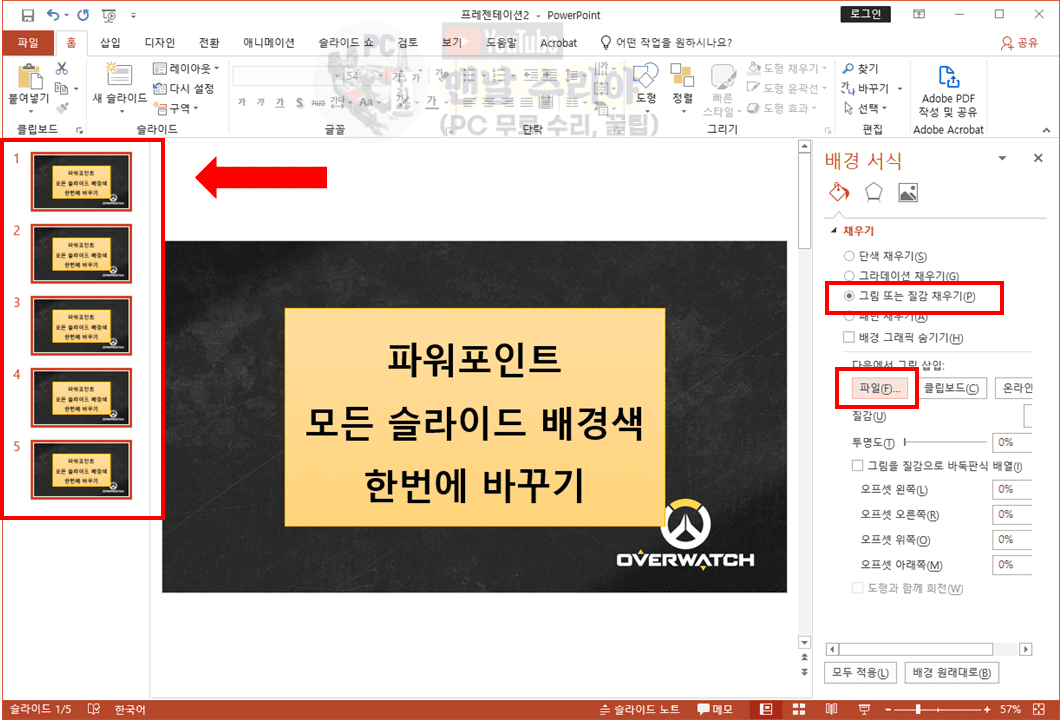Select Solid fill radio button
The image size is (1060, 720).
pos(849,256)
